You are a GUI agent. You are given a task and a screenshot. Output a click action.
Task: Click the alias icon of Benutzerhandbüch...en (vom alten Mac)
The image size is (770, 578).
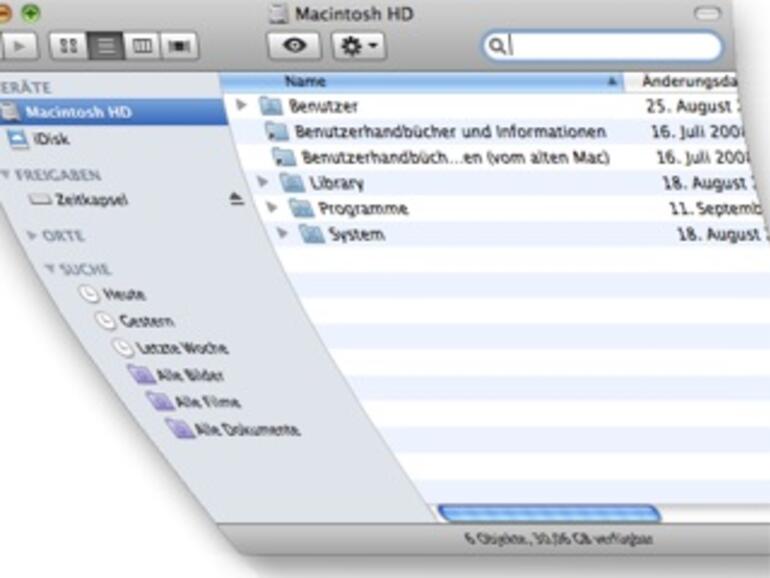point(284,157)
